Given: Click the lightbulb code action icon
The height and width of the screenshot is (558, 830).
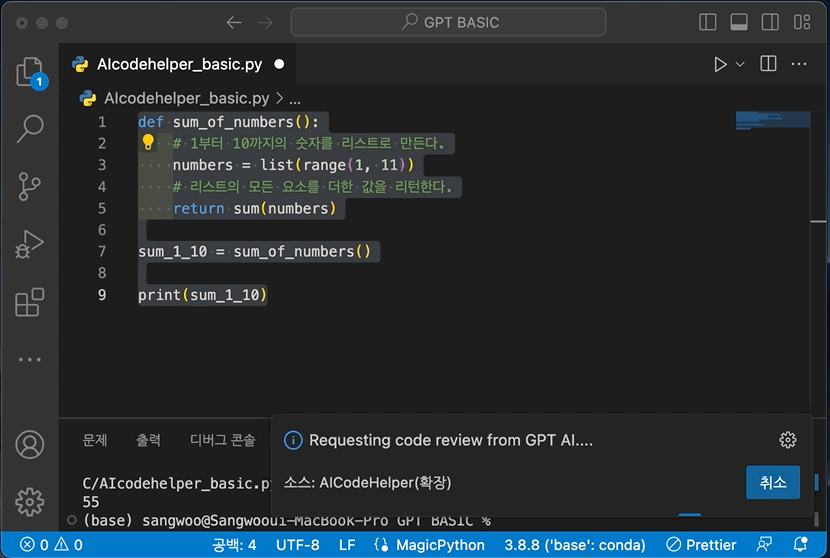Looking at the screenshot, I should (x=148, y=142).
